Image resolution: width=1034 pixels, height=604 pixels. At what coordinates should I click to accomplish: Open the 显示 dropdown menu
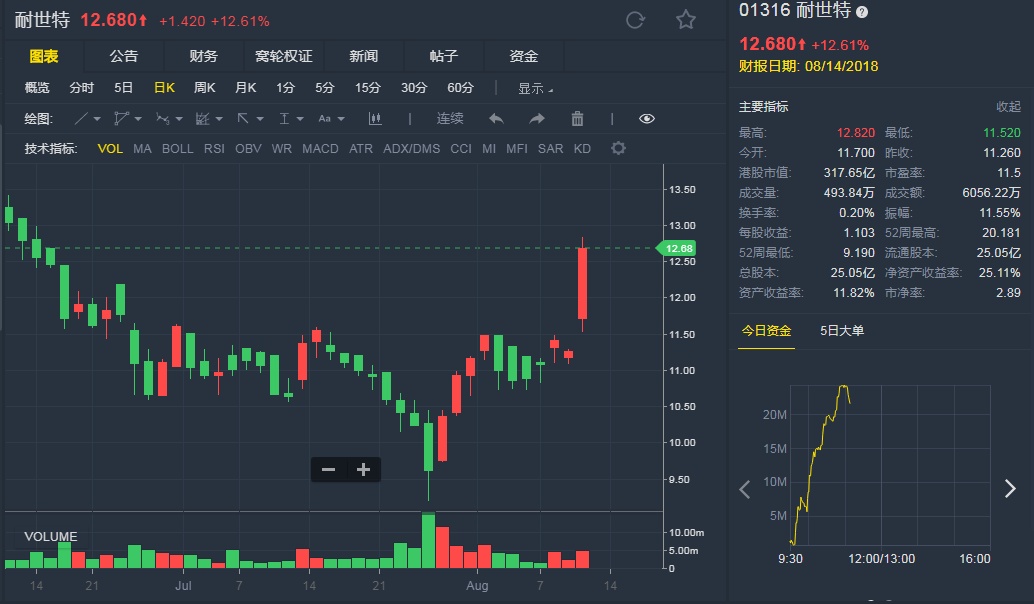(x=535, y=88)
